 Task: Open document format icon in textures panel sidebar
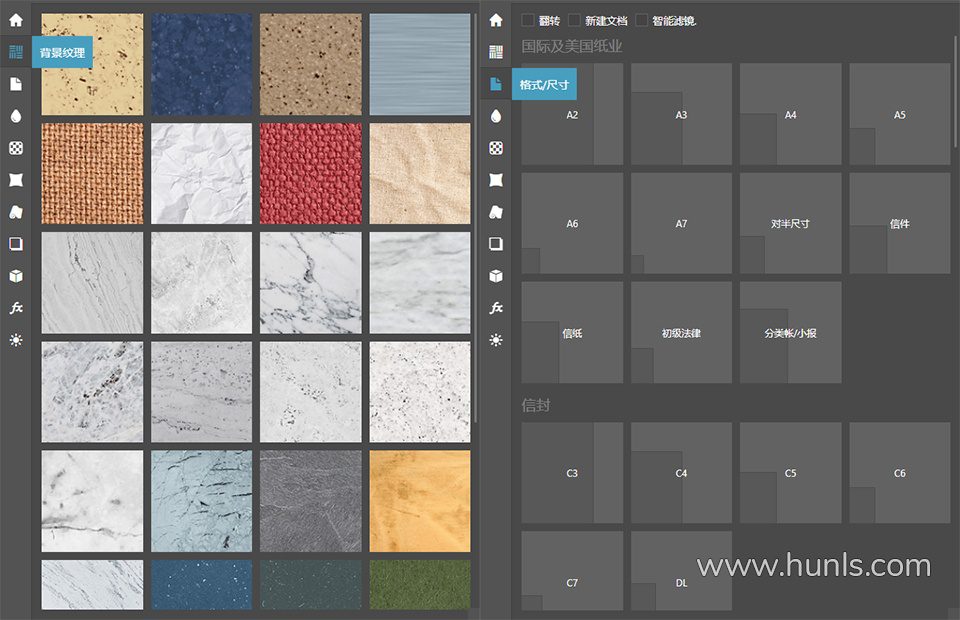coord(16,84)
